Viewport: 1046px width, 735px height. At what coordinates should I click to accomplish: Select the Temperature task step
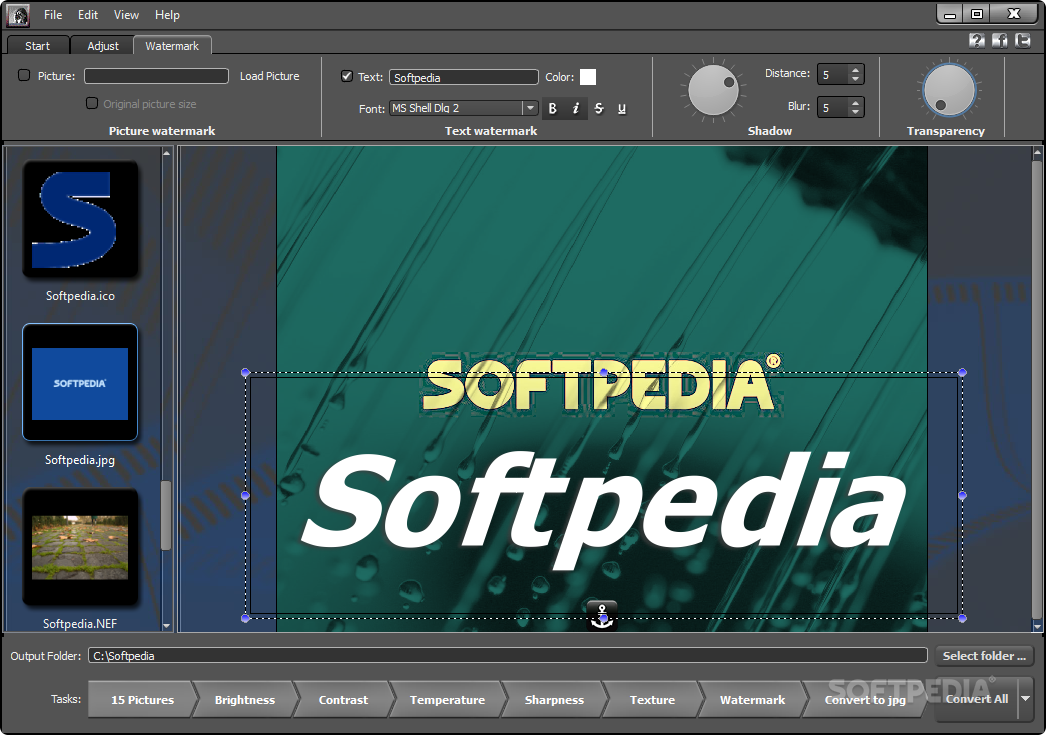click(447, 700)
